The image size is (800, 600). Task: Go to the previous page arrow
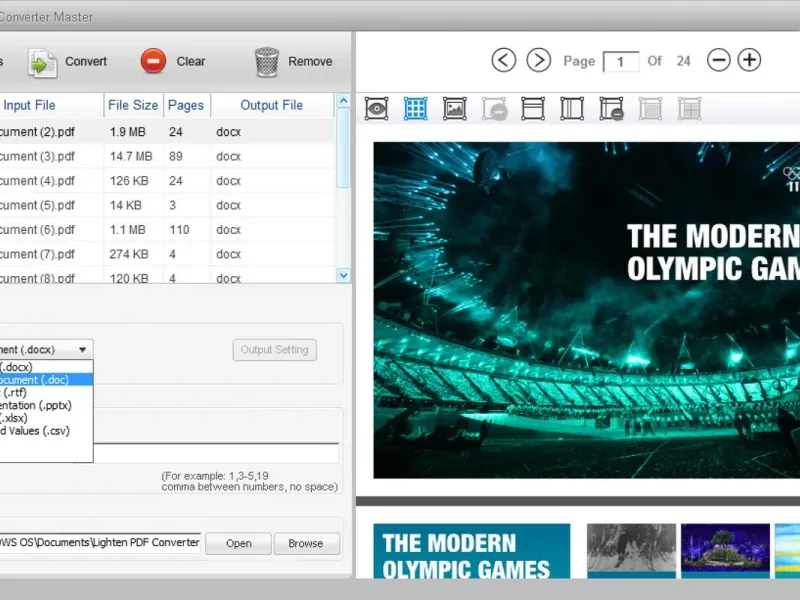pyautogui.click(x=504, y=60)
